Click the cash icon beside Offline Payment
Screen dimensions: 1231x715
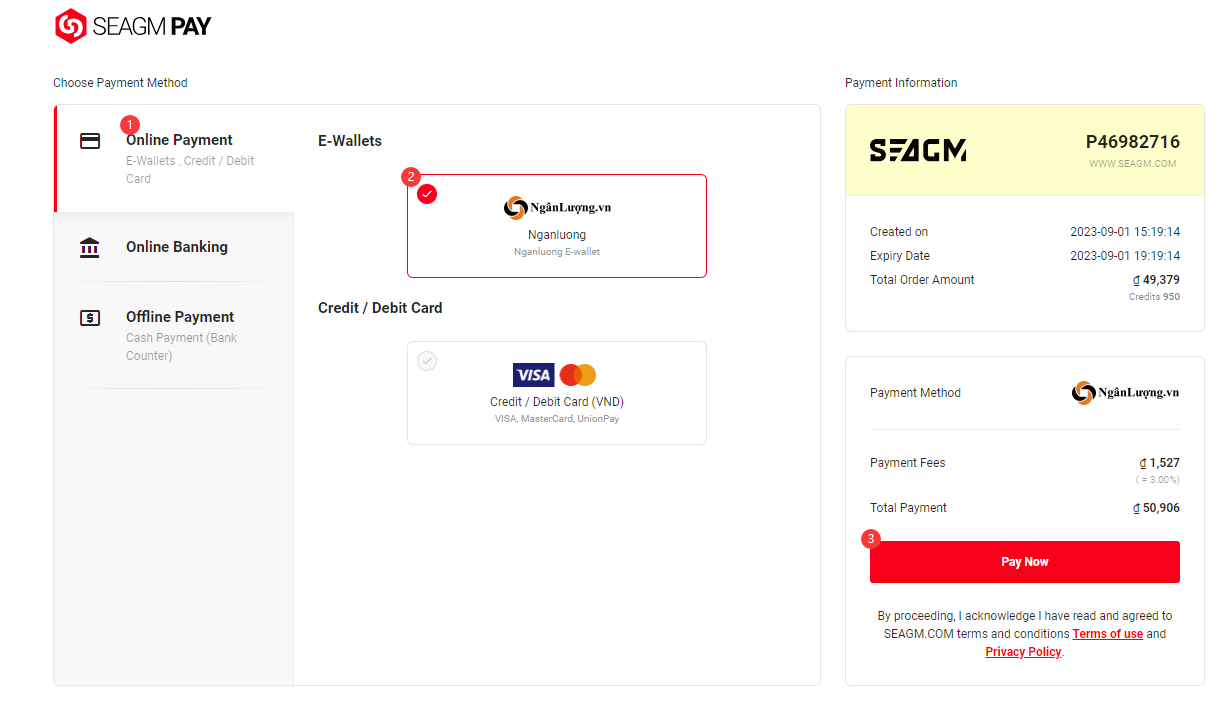click(90, 318)
